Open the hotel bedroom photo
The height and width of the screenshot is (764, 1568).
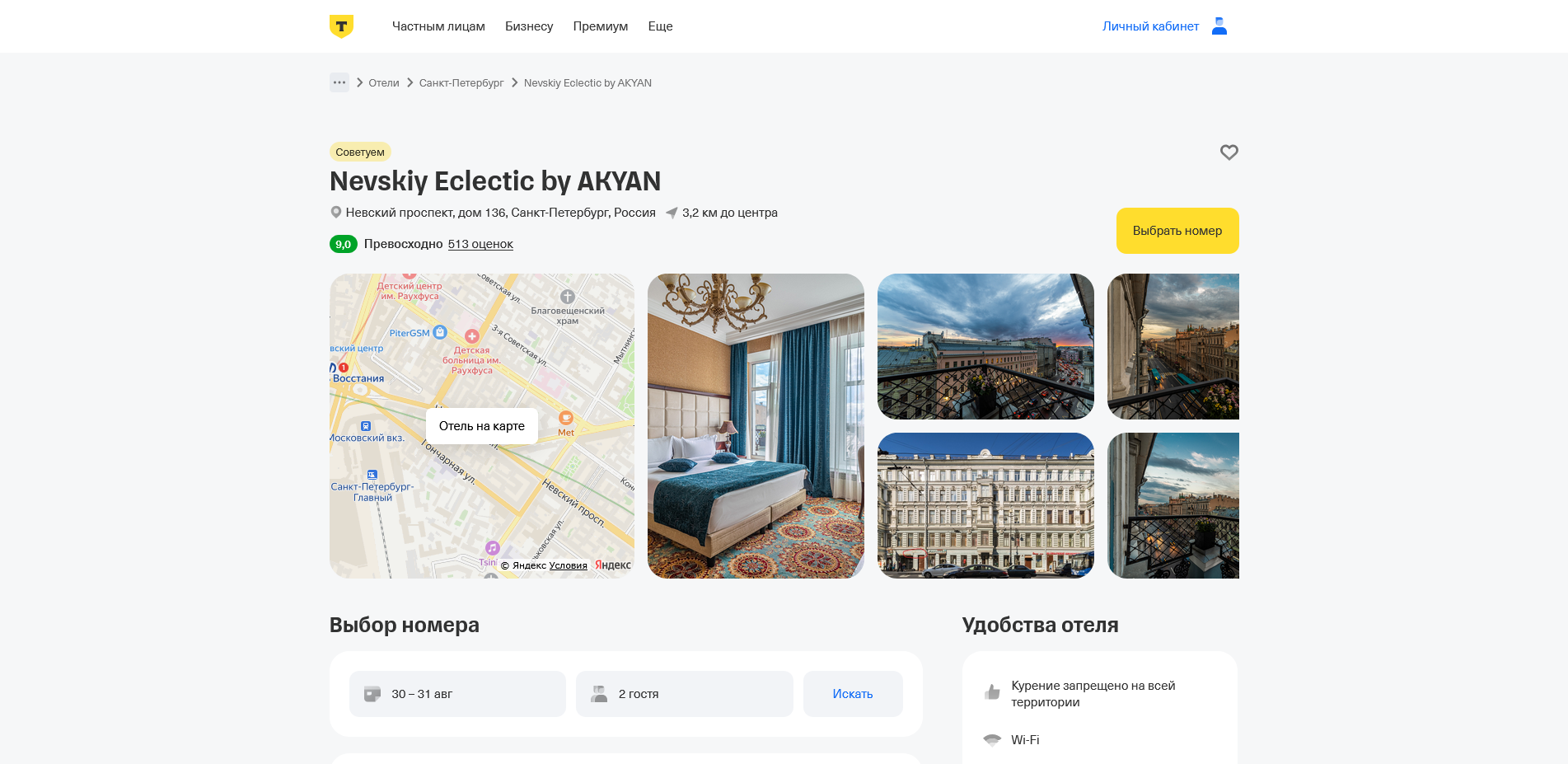[756, 426]
